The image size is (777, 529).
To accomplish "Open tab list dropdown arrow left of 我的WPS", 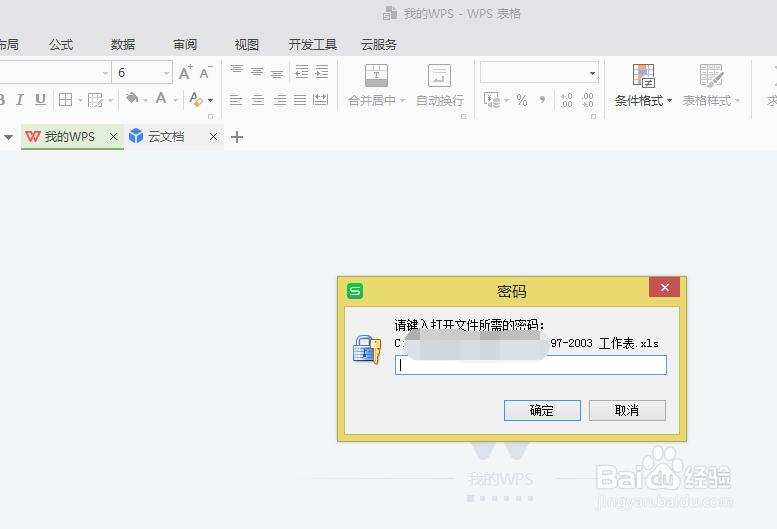I will pos(8,137).
